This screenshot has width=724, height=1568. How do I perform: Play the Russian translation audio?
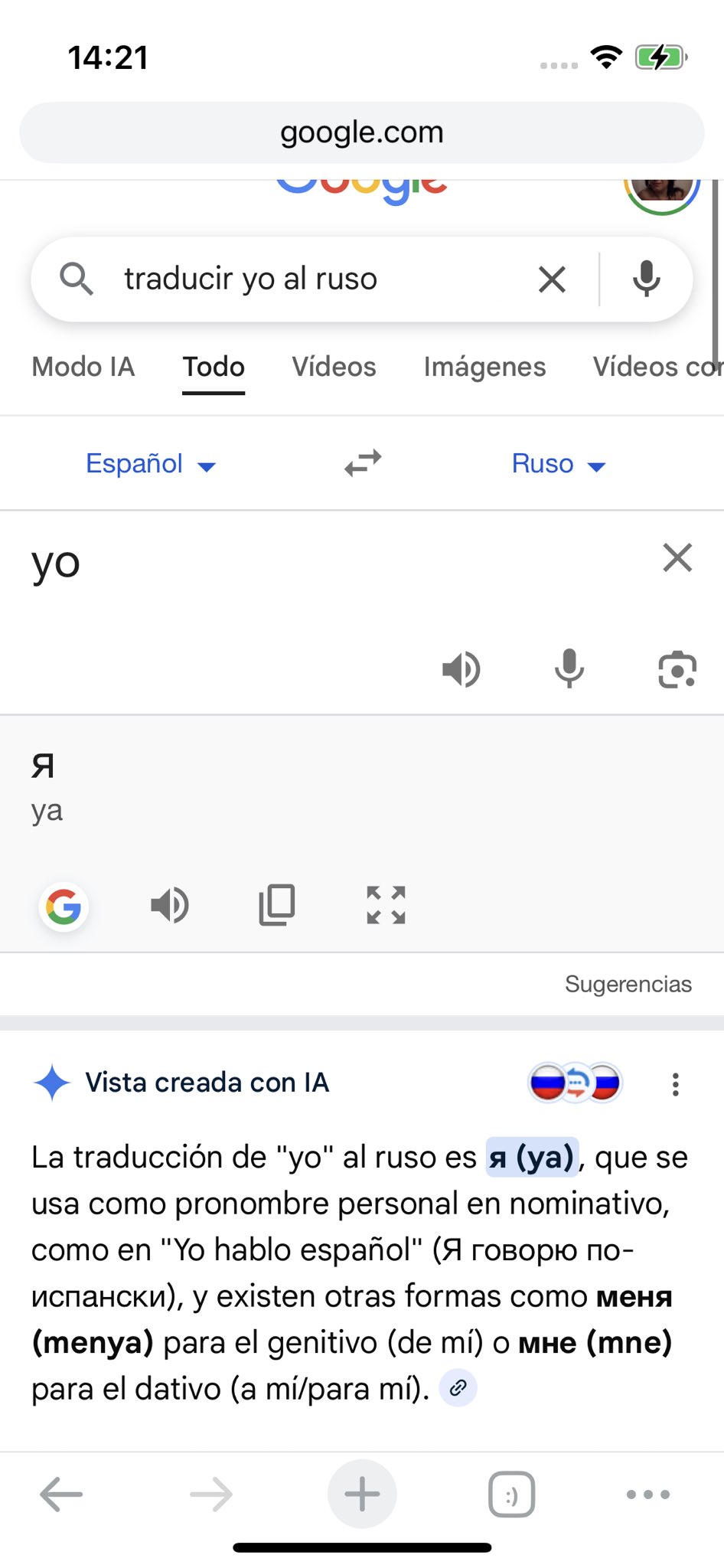tap(170, 906)
